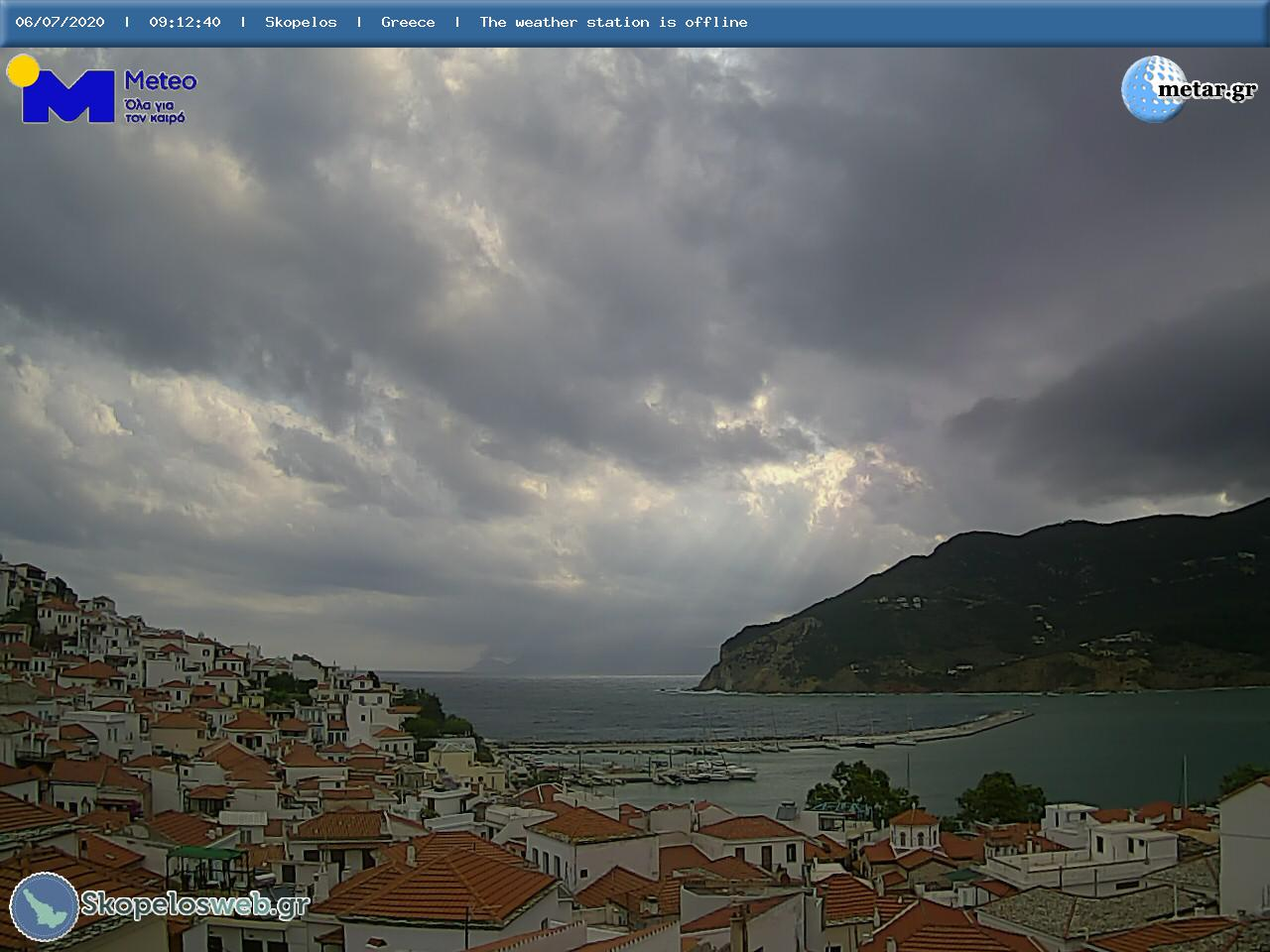
Task: Click the Skopelosweb.gr island emblem
Action: coord(44,906)
